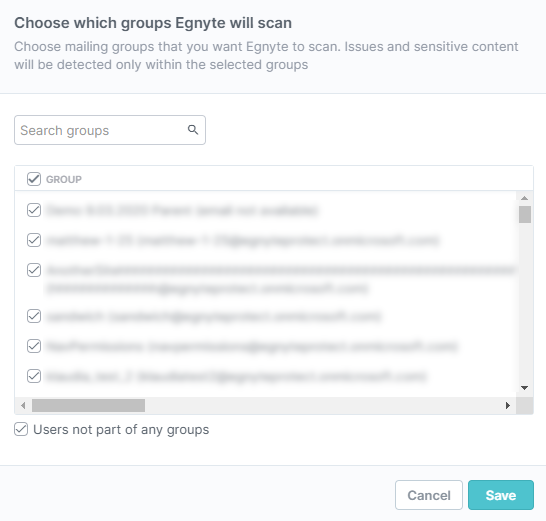Viewport: 546px width, 521px height.
Task: Click the magnifier icon in search box
Action: 193,130
